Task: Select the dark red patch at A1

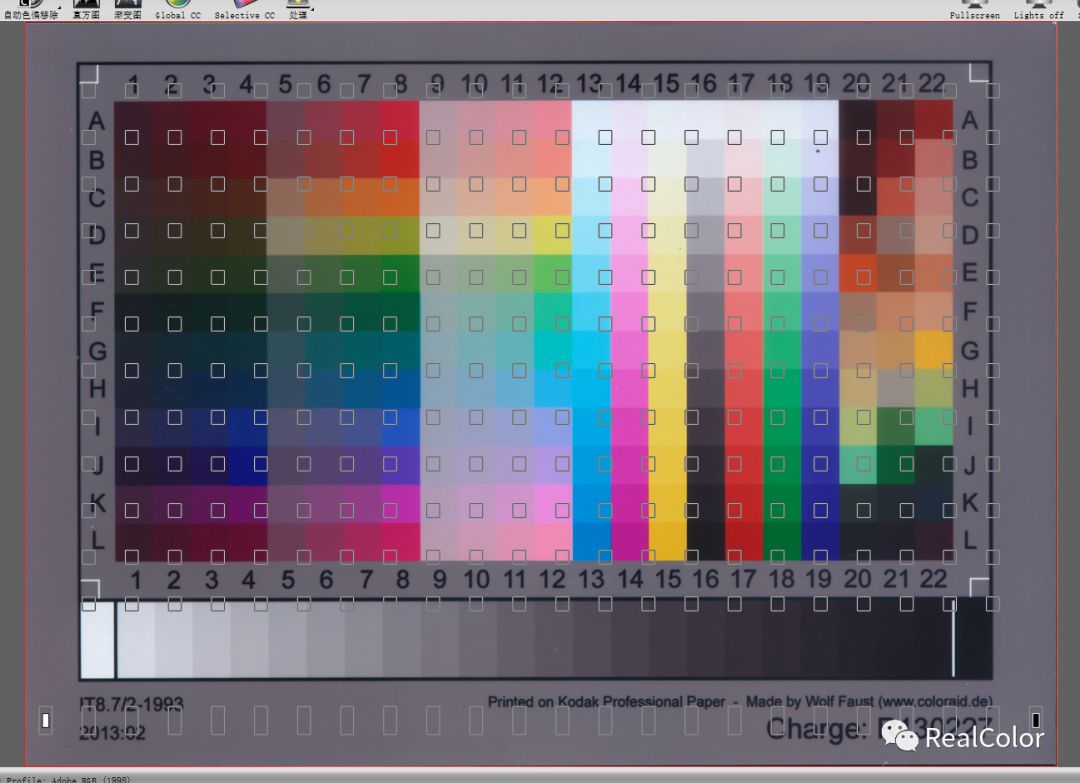Action: 135,120
